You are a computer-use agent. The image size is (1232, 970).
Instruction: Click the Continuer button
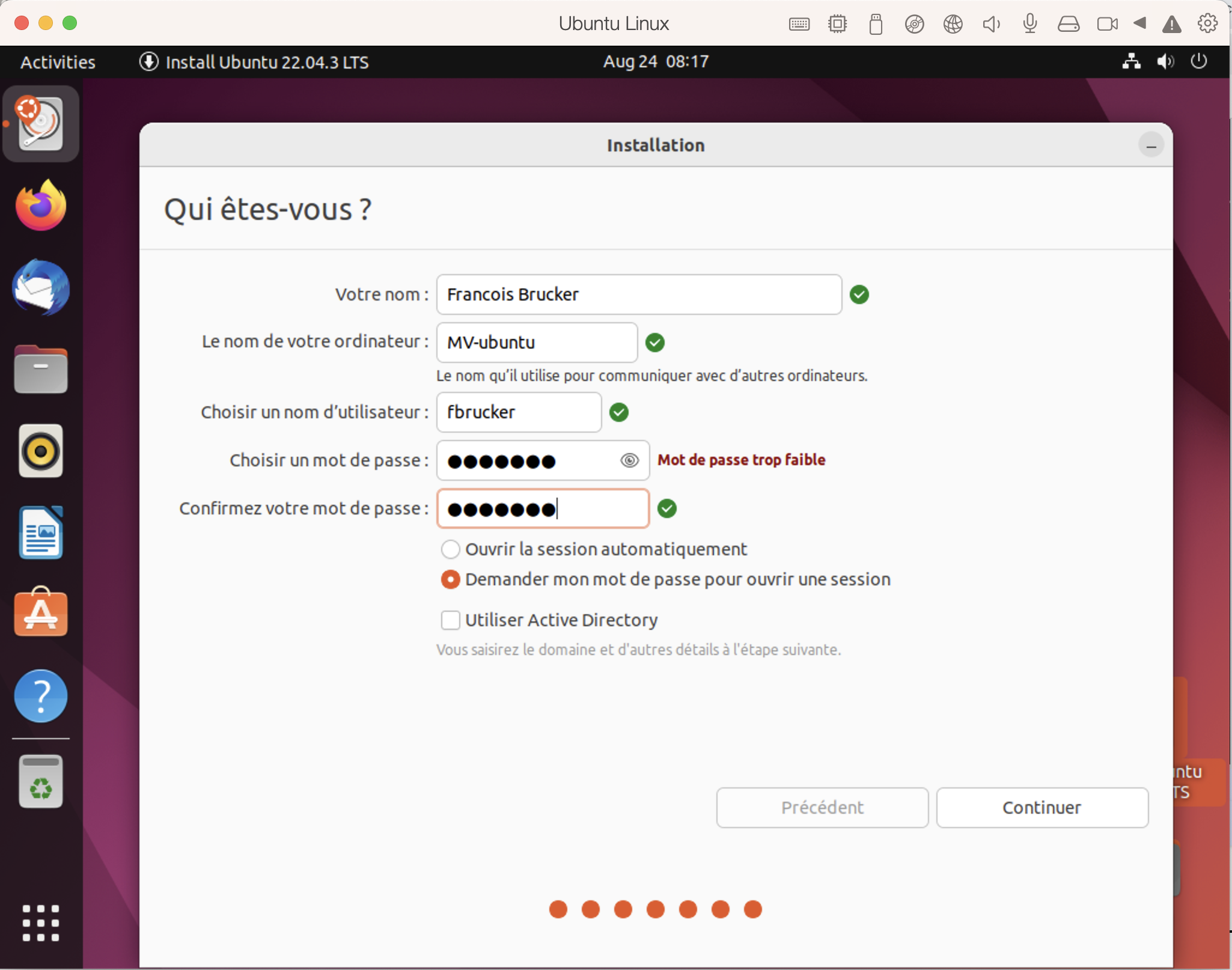coord(1042,808)
